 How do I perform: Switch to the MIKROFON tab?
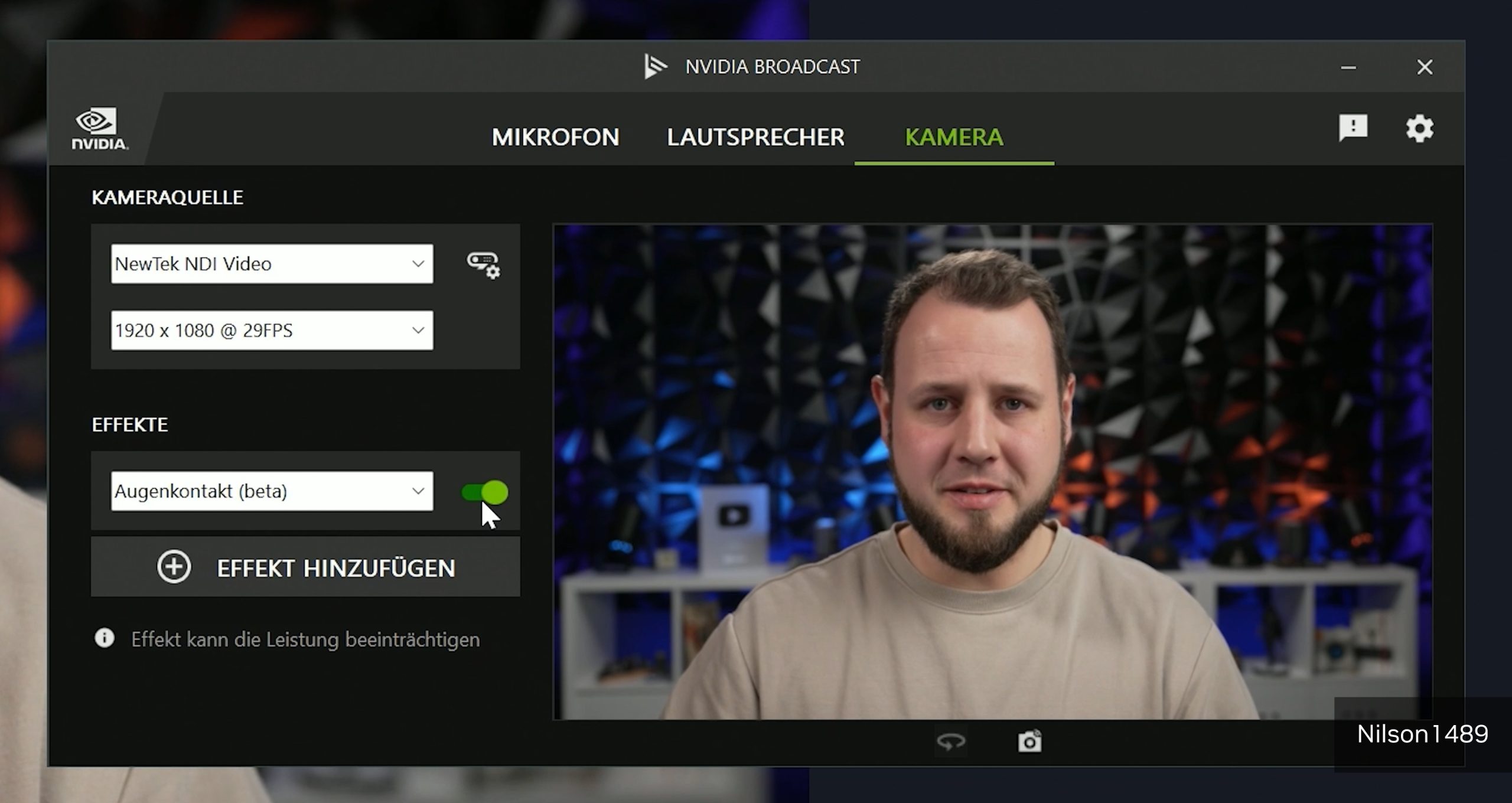pos(555,137)
